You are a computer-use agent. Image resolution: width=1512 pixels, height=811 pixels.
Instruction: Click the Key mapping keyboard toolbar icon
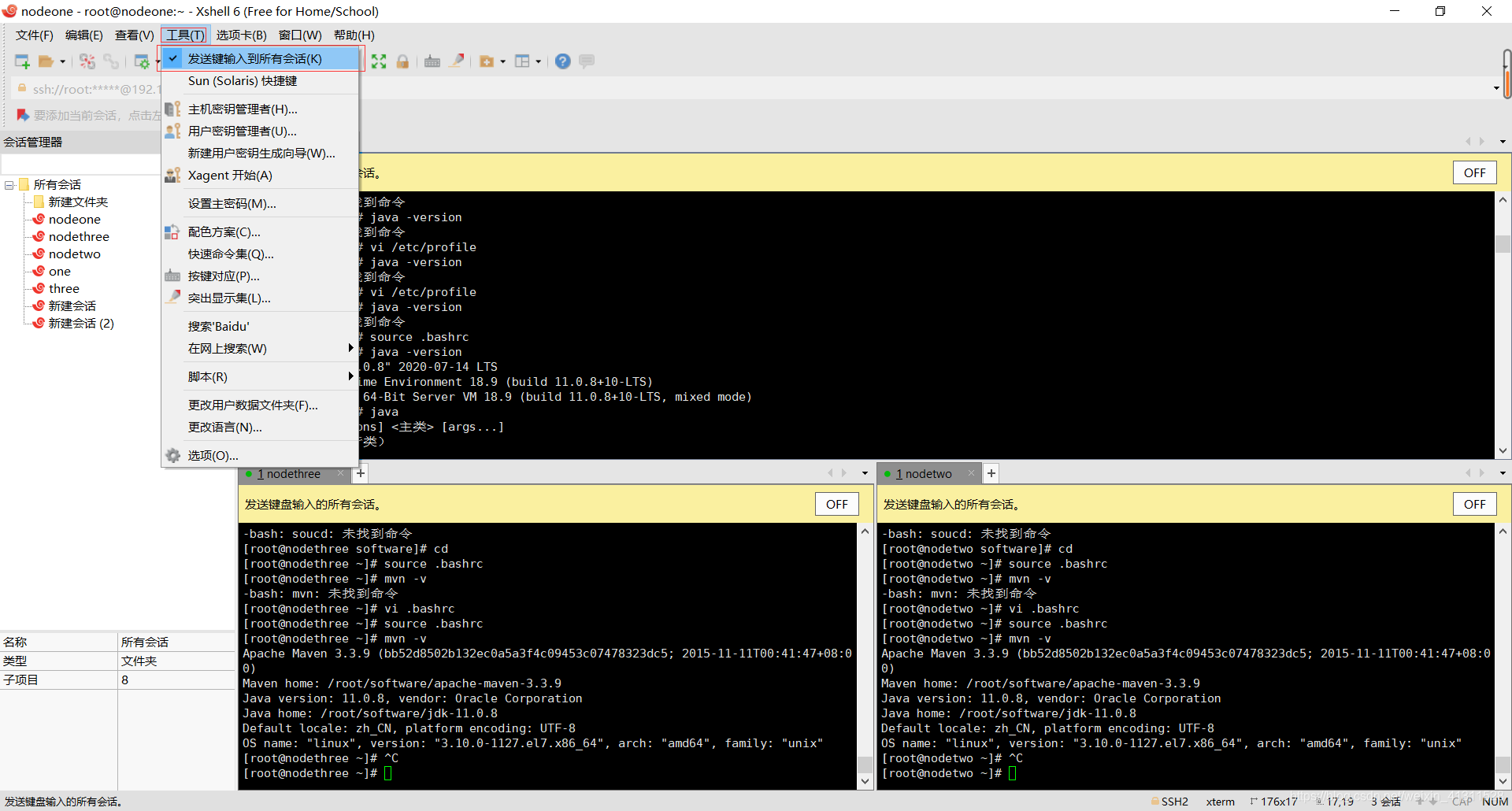(x=432, y=61)
